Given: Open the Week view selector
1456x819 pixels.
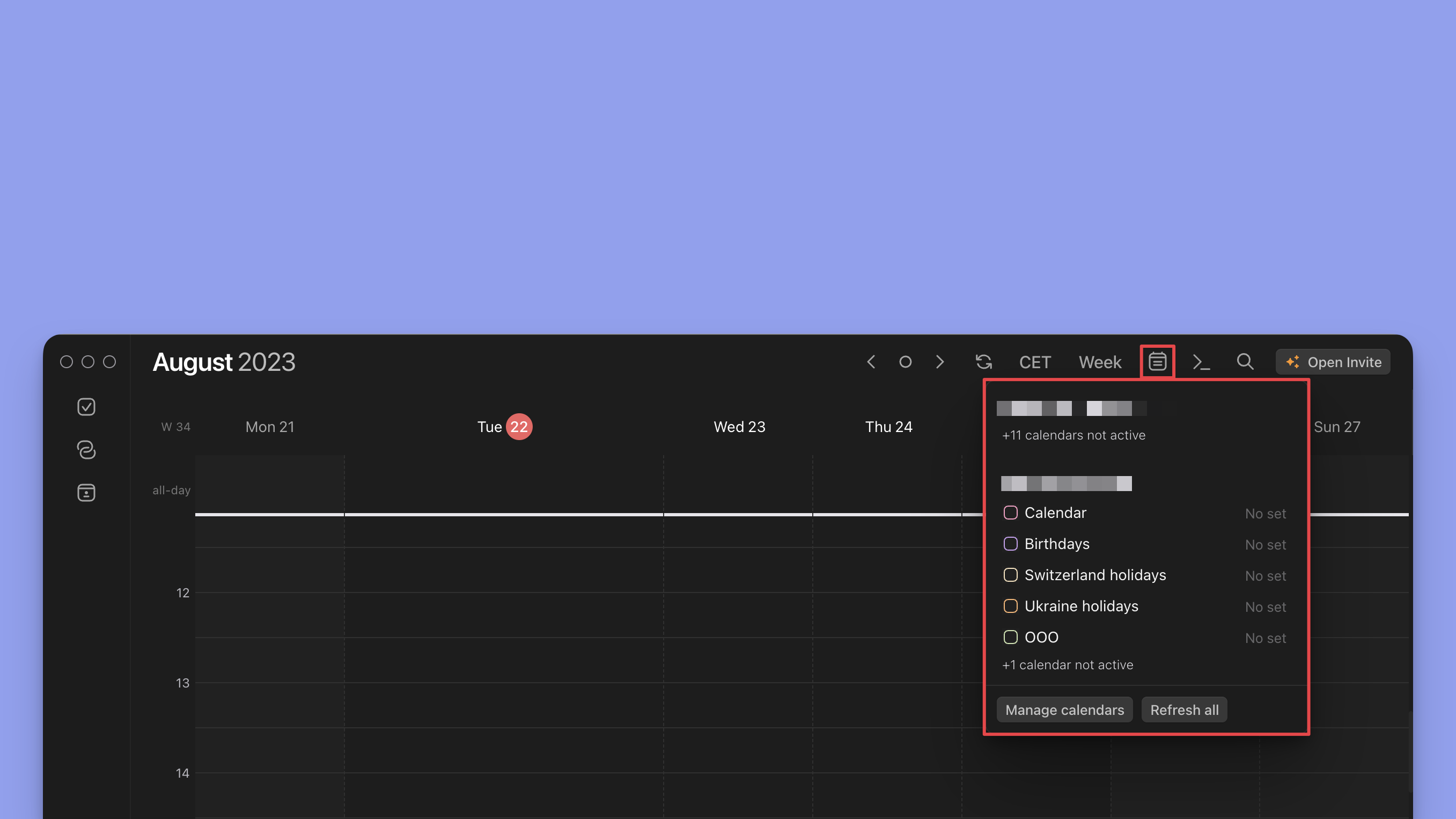Looking at the screenshot, I should (1100, 363).
